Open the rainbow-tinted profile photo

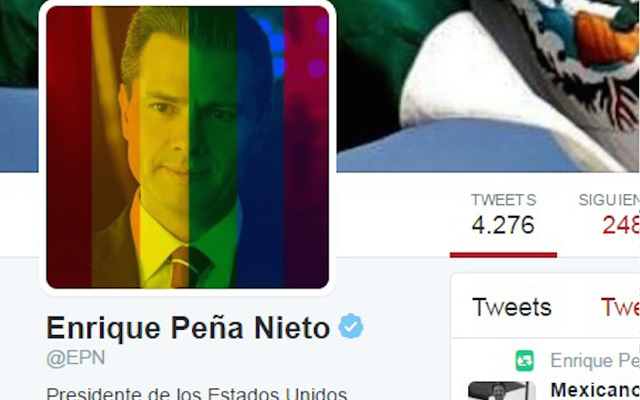tap(187, 147)
